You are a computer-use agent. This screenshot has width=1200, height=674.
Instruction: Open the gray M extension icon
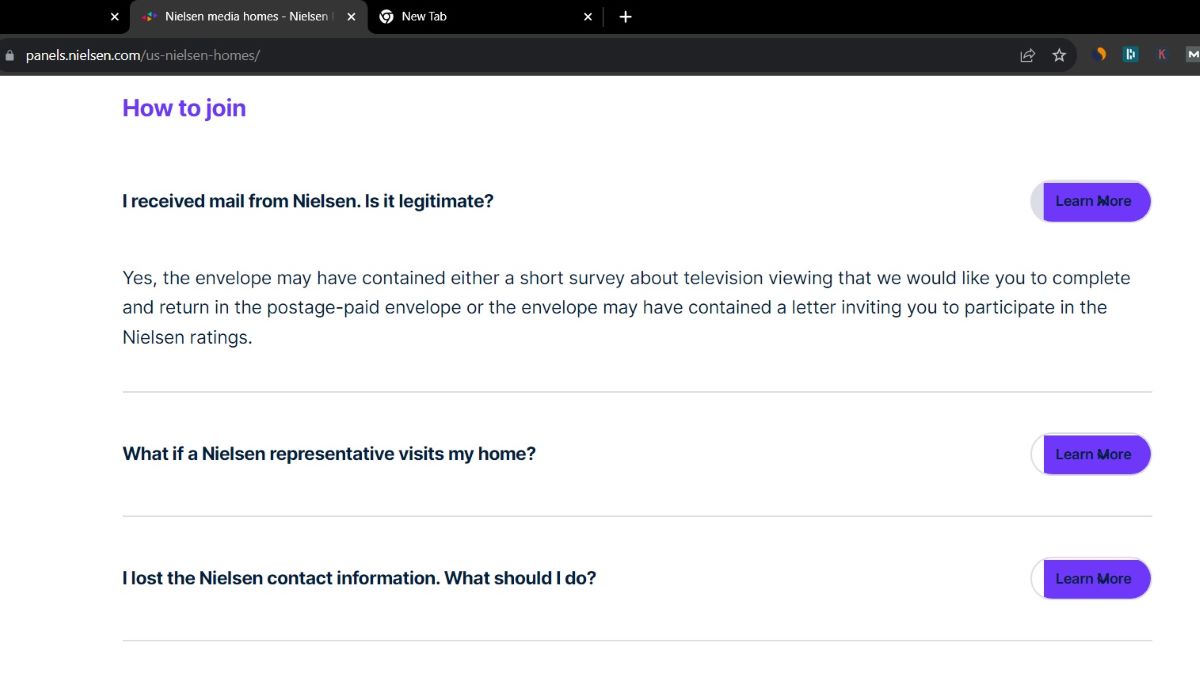pos(1192,55)
